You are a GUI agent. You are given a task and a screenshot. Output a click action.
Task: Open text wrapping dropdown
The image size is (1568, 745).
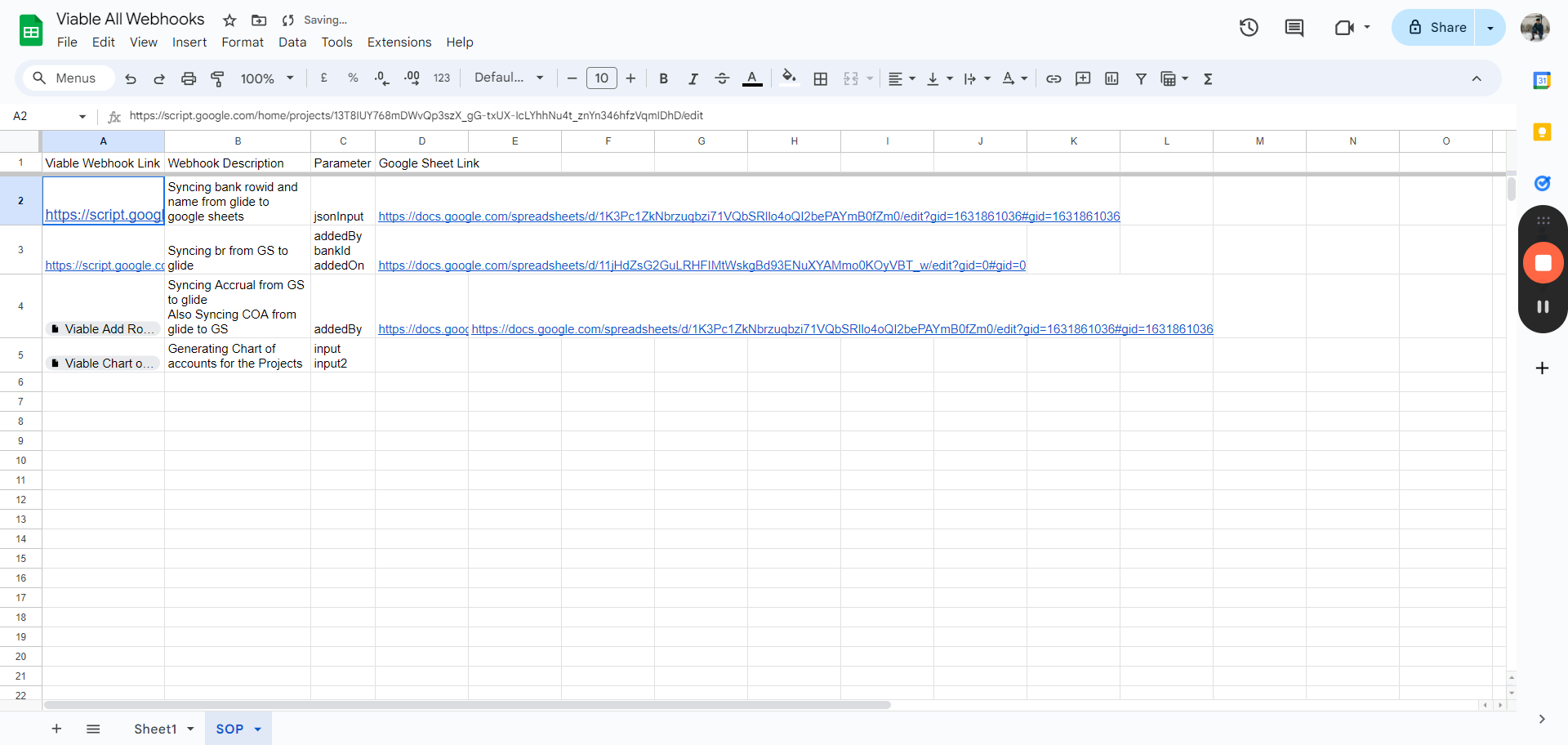coord(977,78)
